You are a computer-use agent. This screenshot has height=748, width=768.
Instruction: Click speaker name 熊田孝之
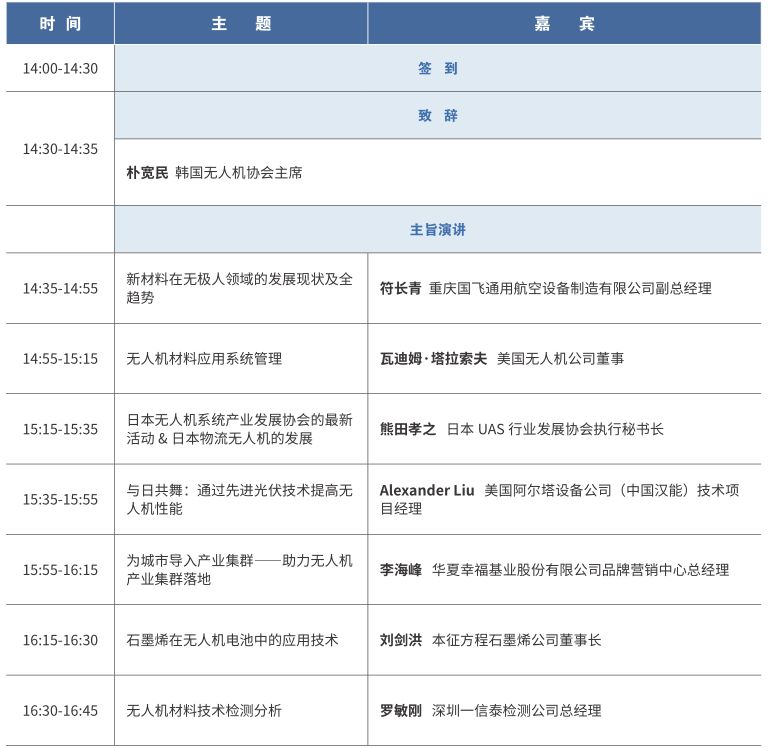407,429
